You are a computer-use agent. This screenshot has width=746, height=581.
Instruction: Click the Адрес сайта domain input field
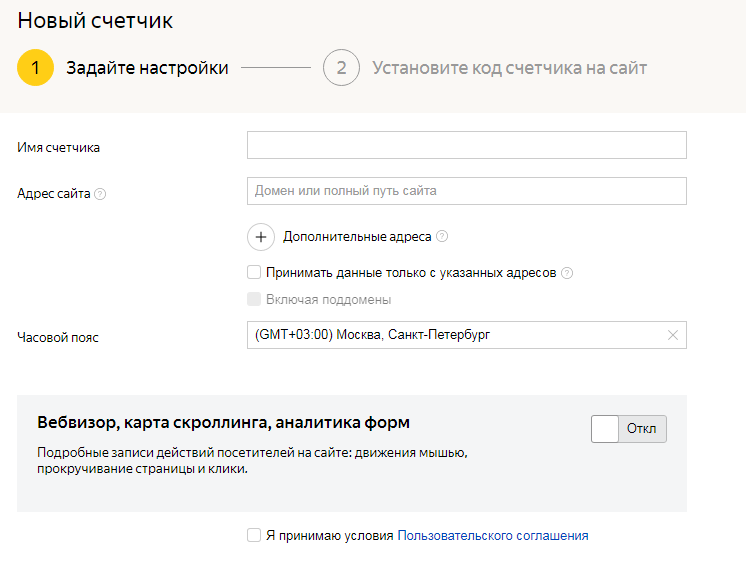point(466,191)
